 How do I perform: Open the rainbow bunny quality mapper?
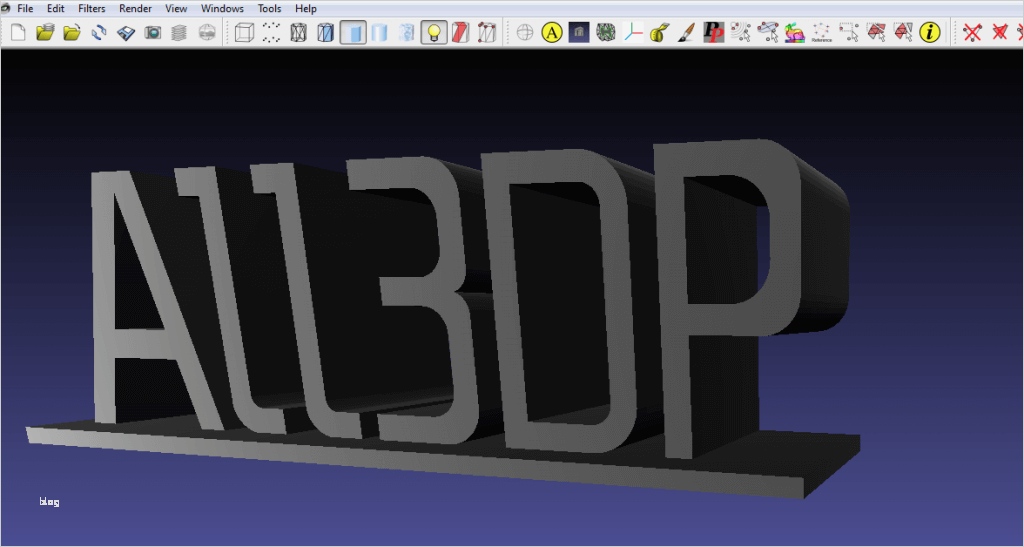coord(794,32)
